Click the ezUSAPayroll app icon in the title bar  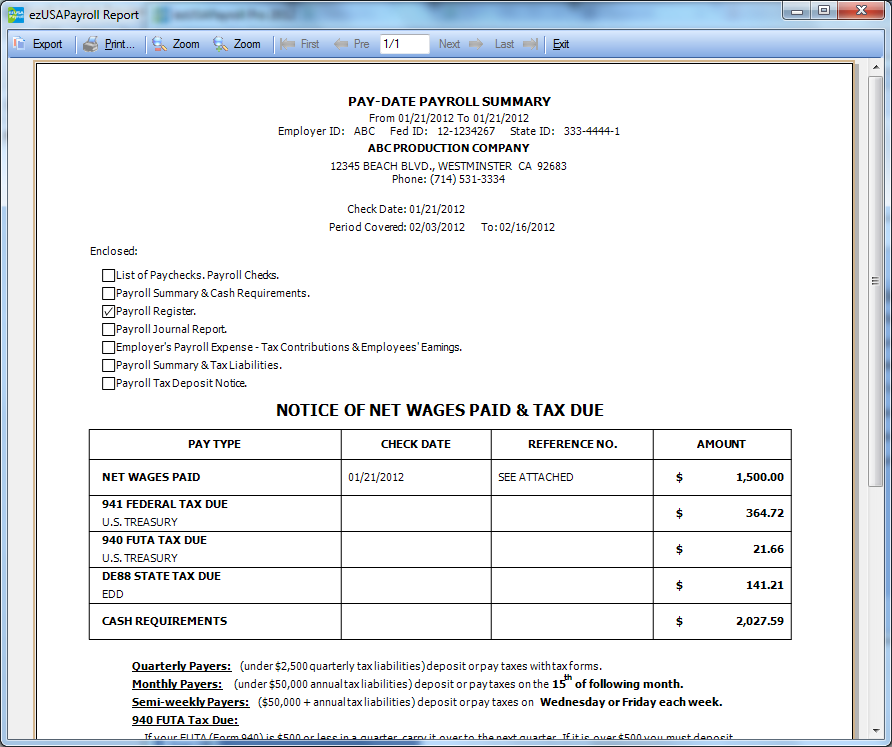(15, 15)
